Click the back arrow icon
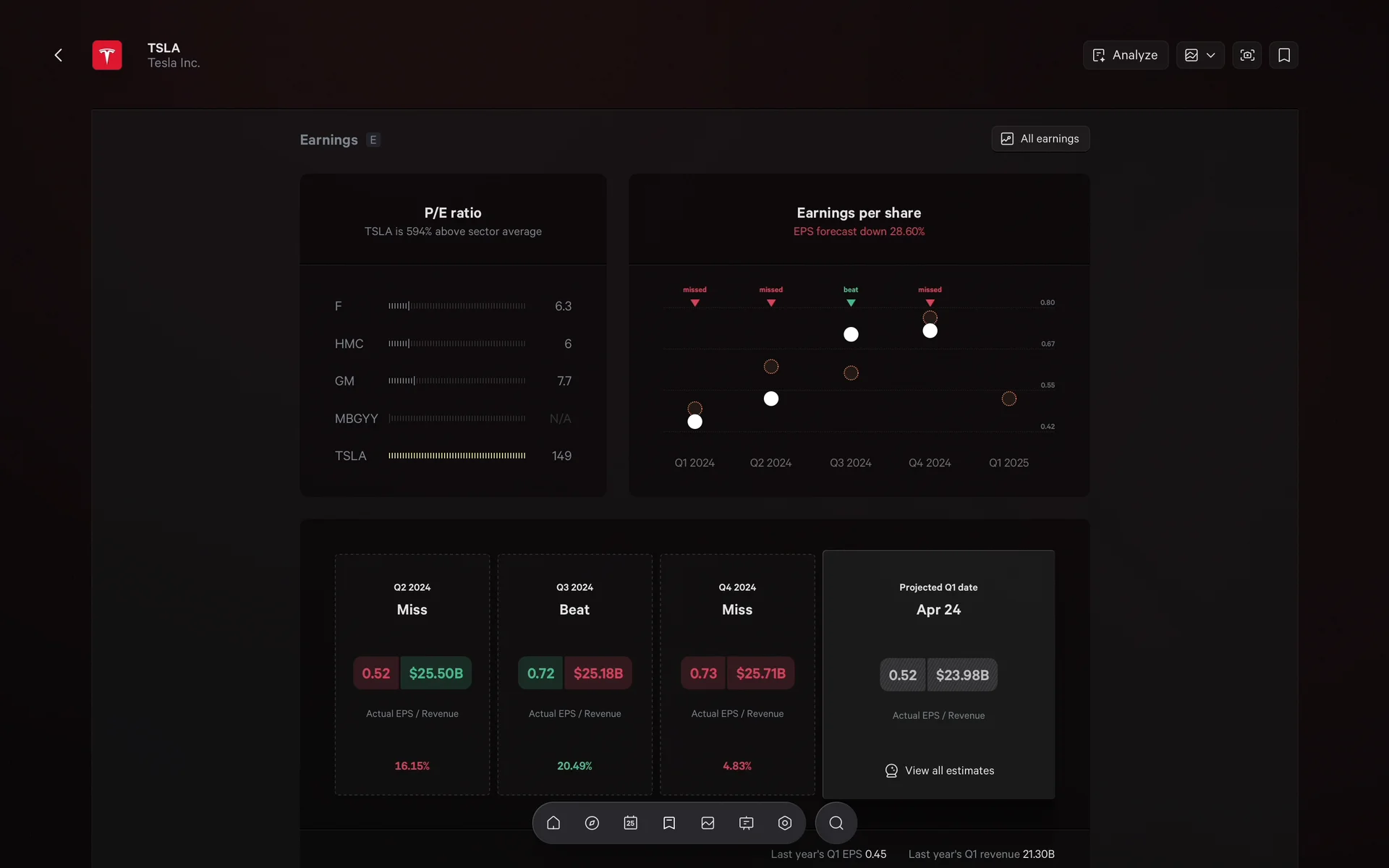This screenshot has width=1389, height=868. pyautogui.click(x=59, y=55)
